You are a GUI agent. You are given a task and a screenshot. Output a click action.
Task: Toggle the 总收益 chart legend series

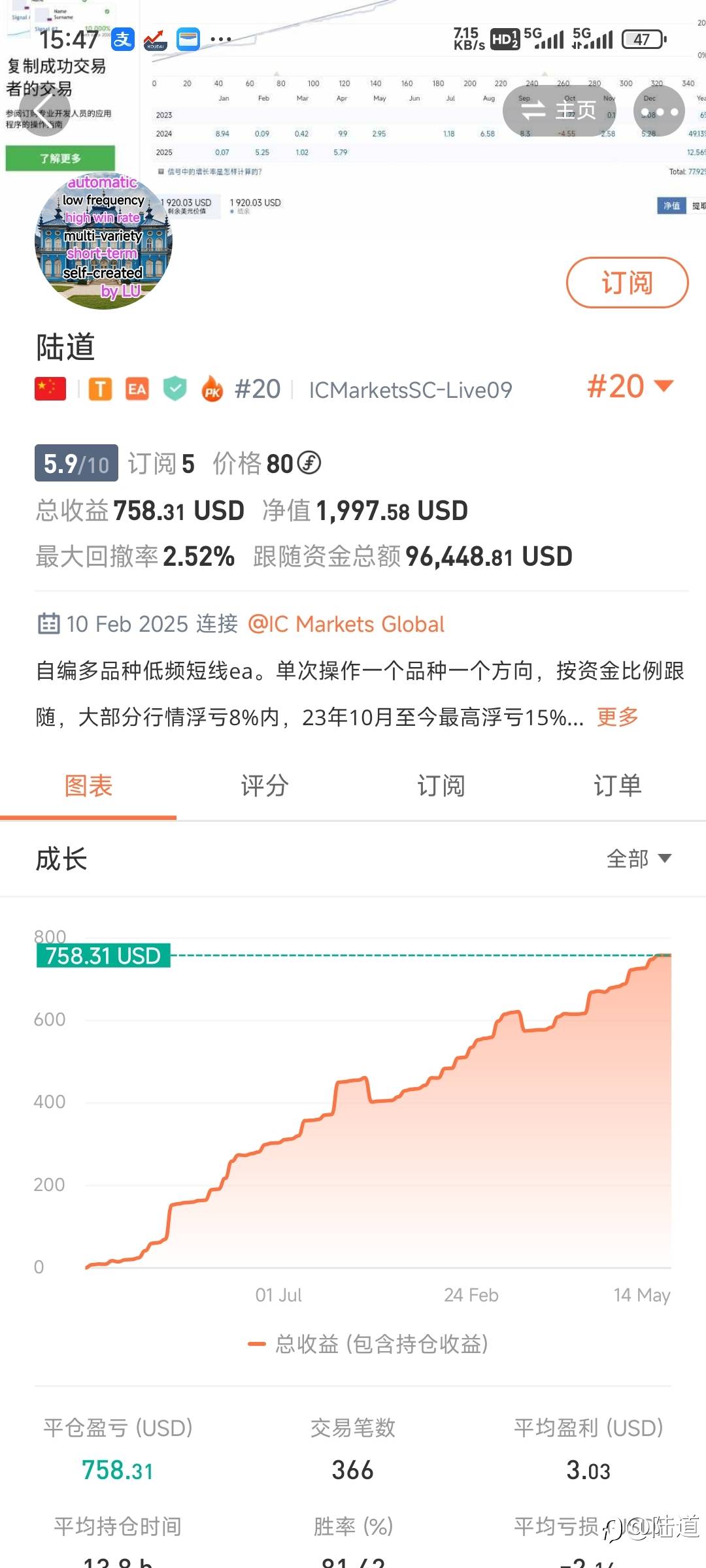pos(368,1344)
